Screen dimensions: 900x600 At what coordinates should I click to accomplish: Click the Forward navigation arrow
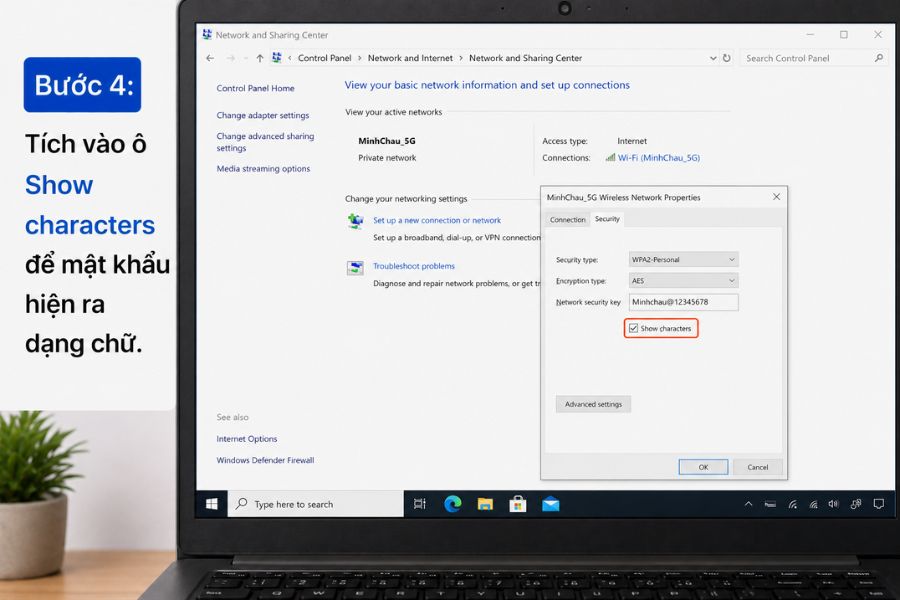(231, 58)
